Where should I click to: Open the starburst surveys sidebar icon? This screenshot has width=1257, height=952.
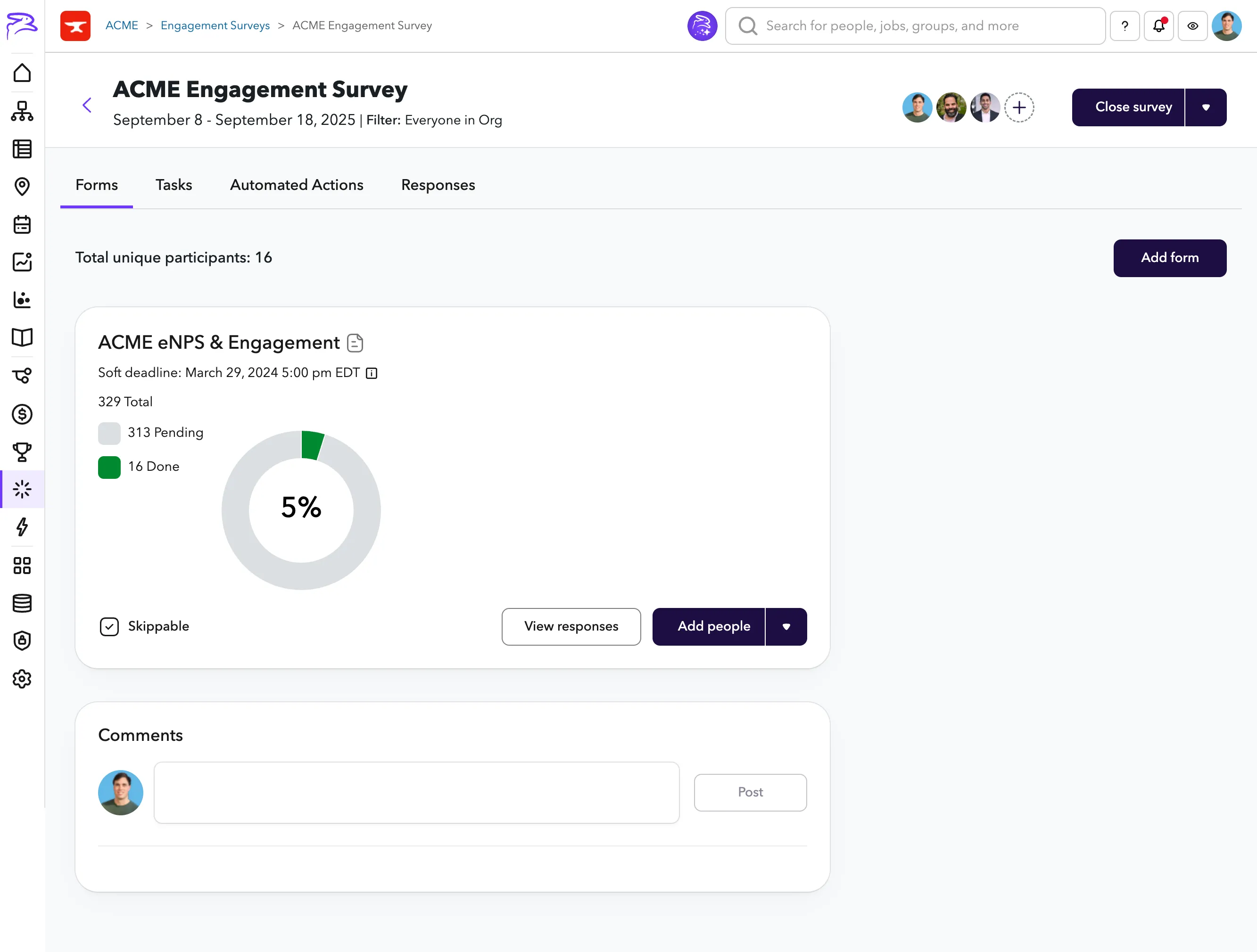(22, 489)
